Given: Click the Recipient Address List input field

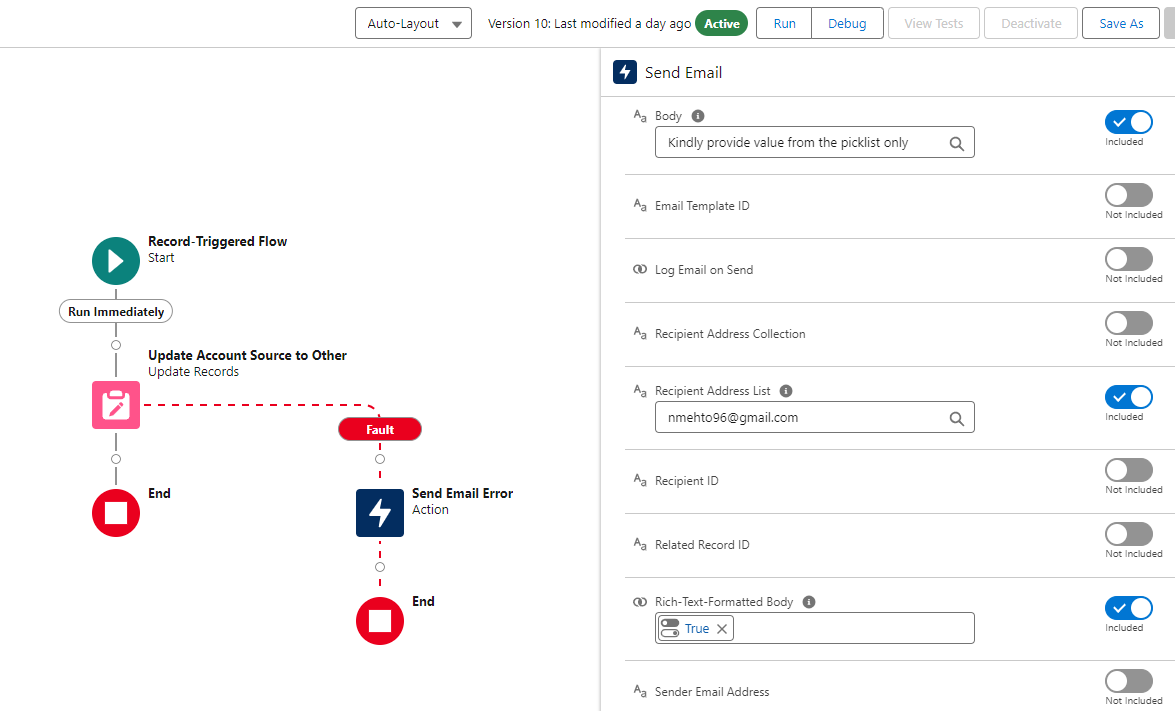Looking at the screenshot, I should click(x=800, y=418).
